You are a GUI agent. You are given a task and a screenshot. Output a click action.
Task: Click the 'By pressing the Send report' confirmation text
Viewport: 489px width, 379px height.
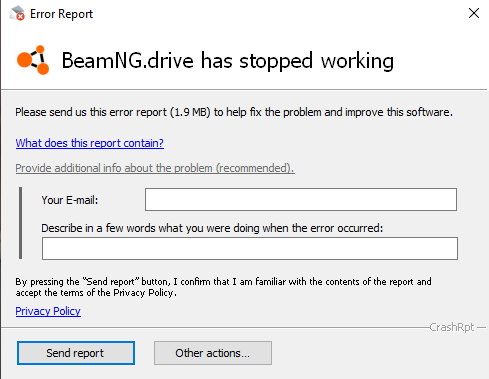click(223, 287)
